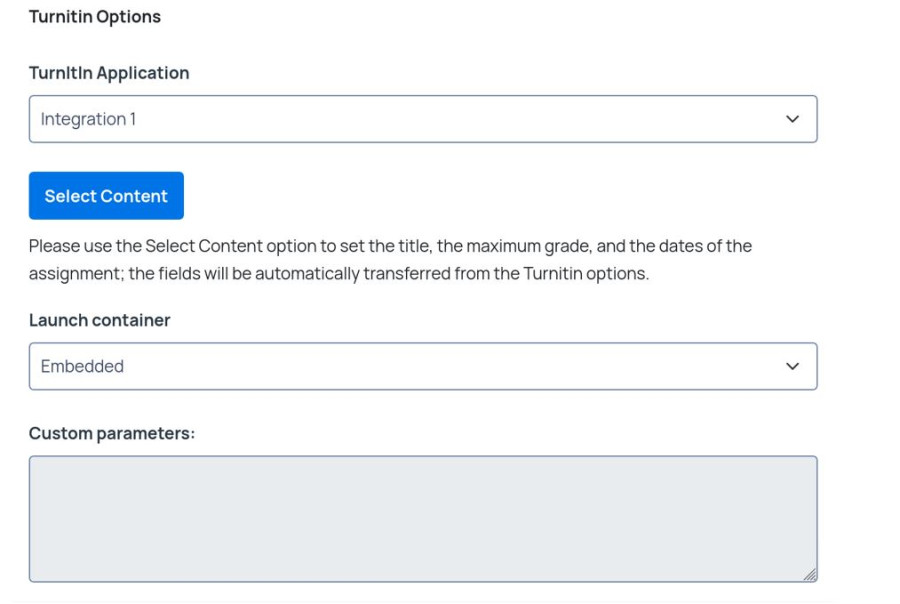
Task: Select the Integration 1 value text
Action: tap(87, 118)
